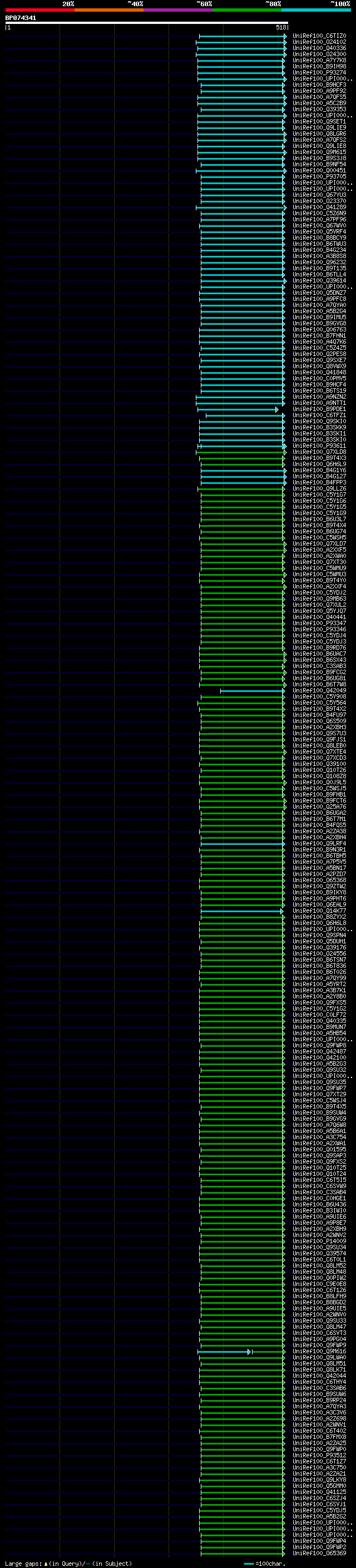Select hit UniRef100_Q6H6L9
This screenshot has width=356, height=1568.
(319, 464)
